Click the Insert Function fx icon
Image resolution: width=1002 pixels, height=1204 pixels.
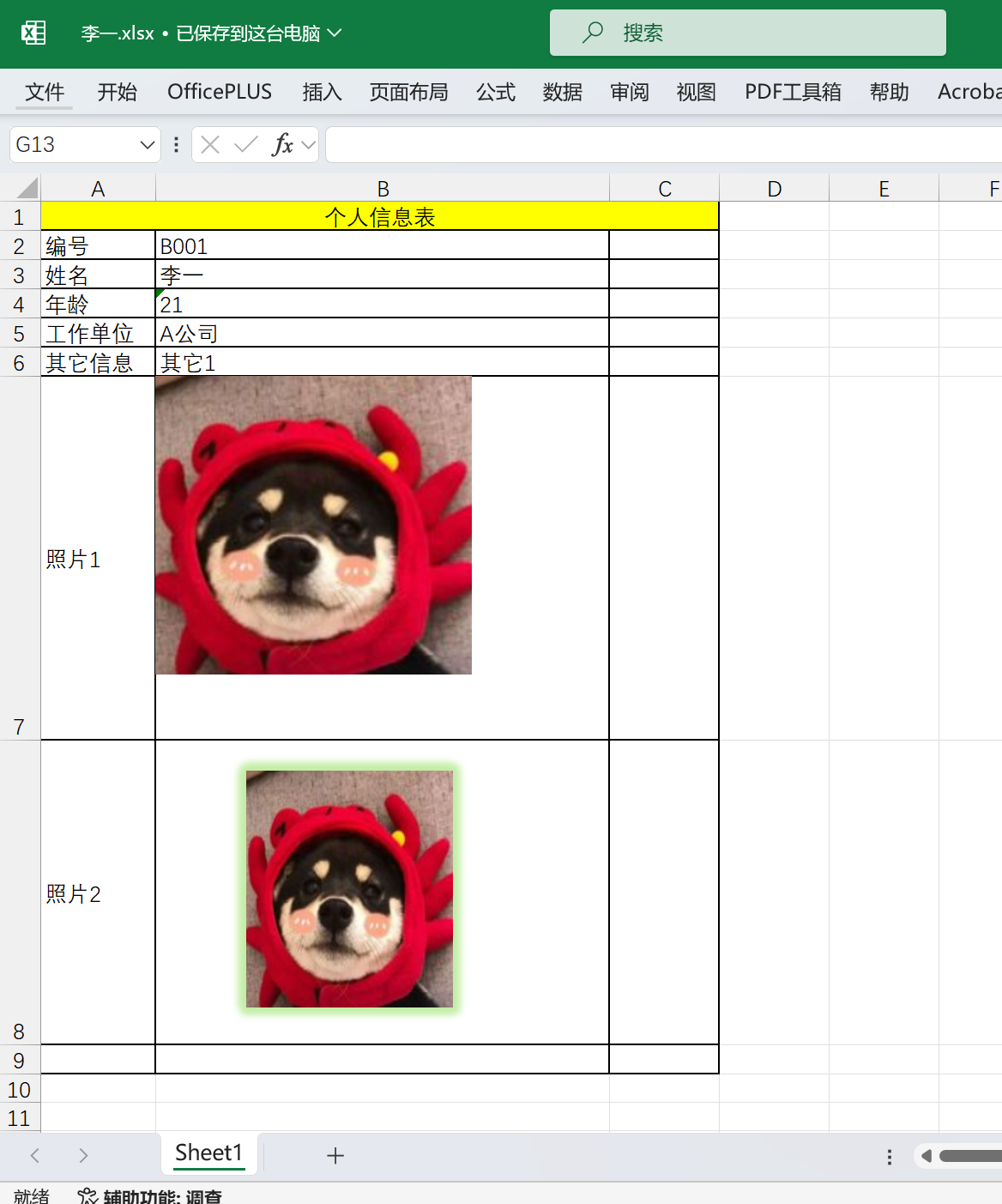coord(286,144)
